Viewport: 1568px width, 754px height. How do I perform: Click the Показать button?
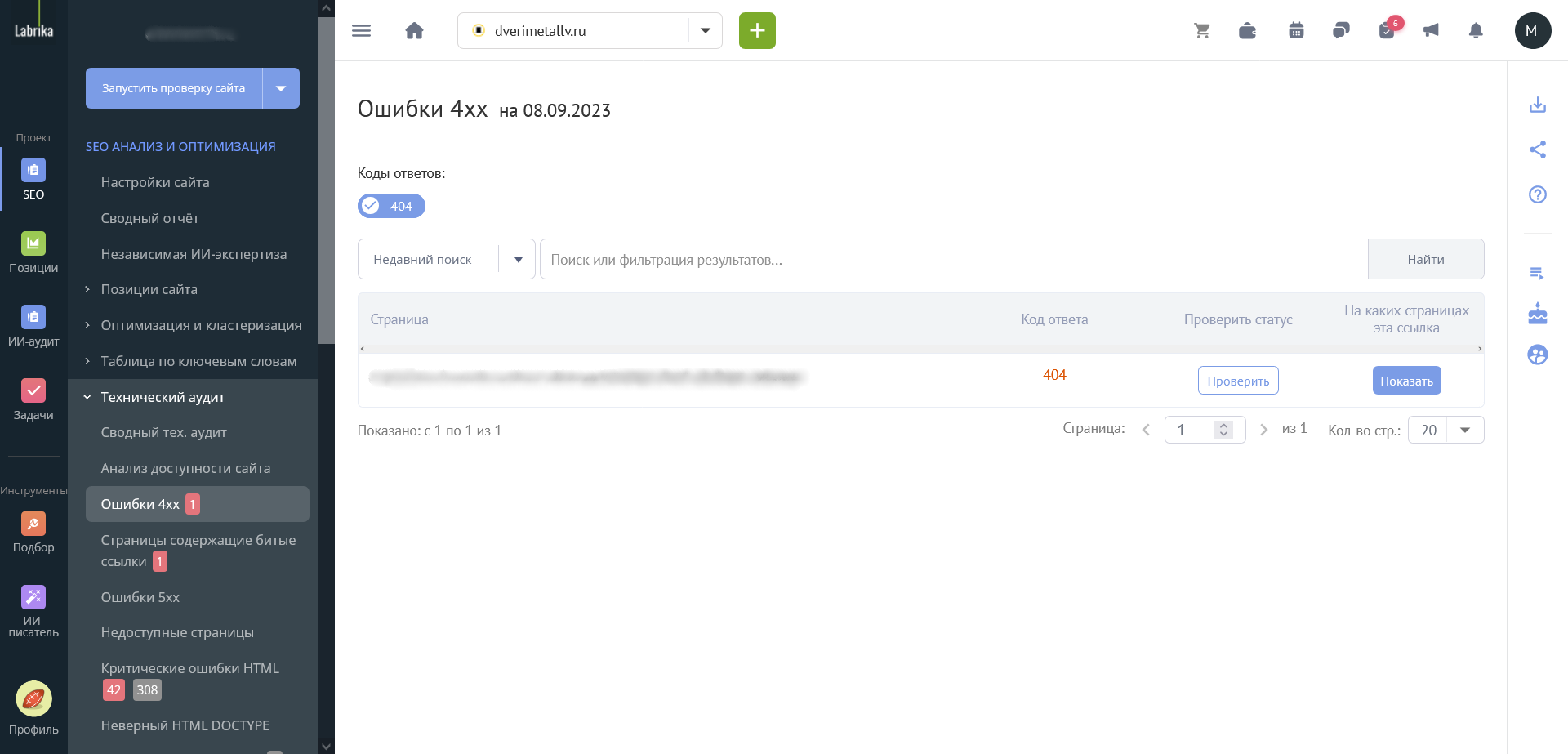click(1406, 381)
